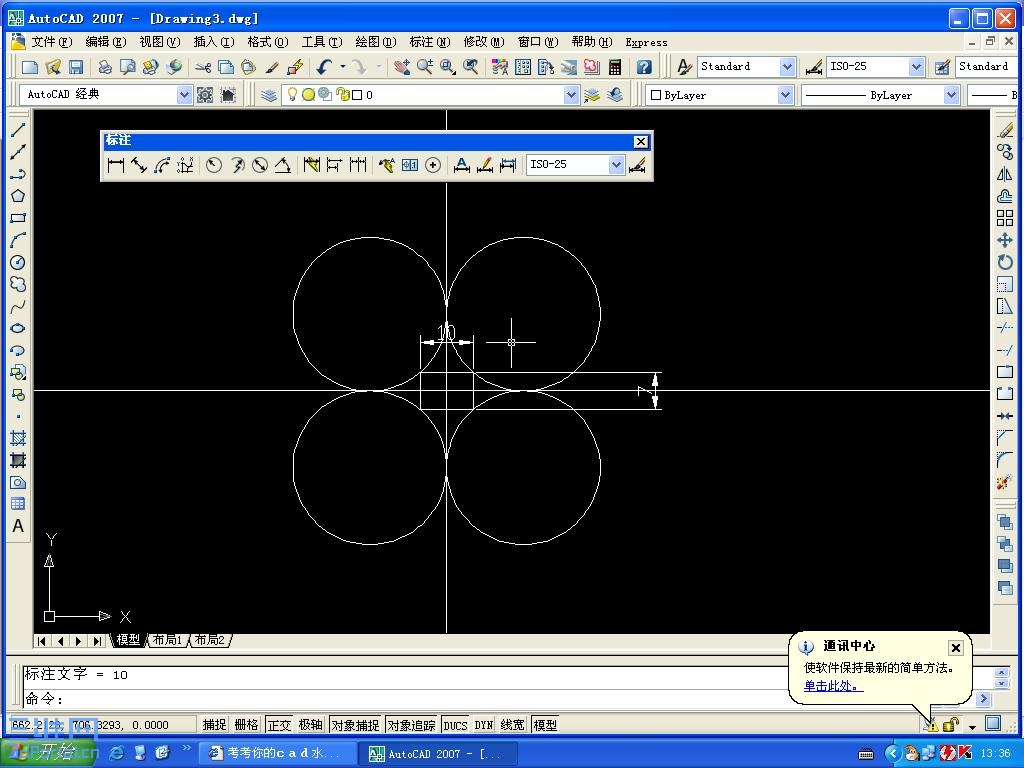Open the ISO-25 dropdown in 标注 toolbar
The width and height of the screenshot is (1024, 768).
(616, 165)
